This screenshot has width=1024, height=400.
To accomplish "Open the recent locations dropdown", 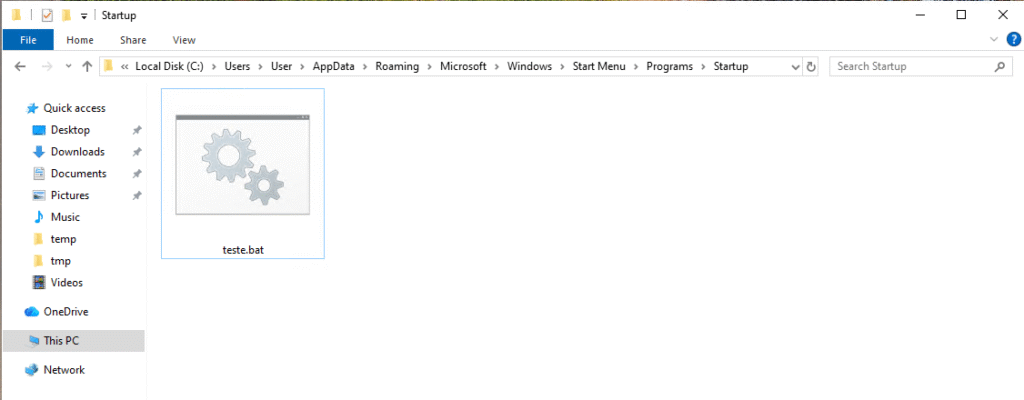I will tap(67, 67).
